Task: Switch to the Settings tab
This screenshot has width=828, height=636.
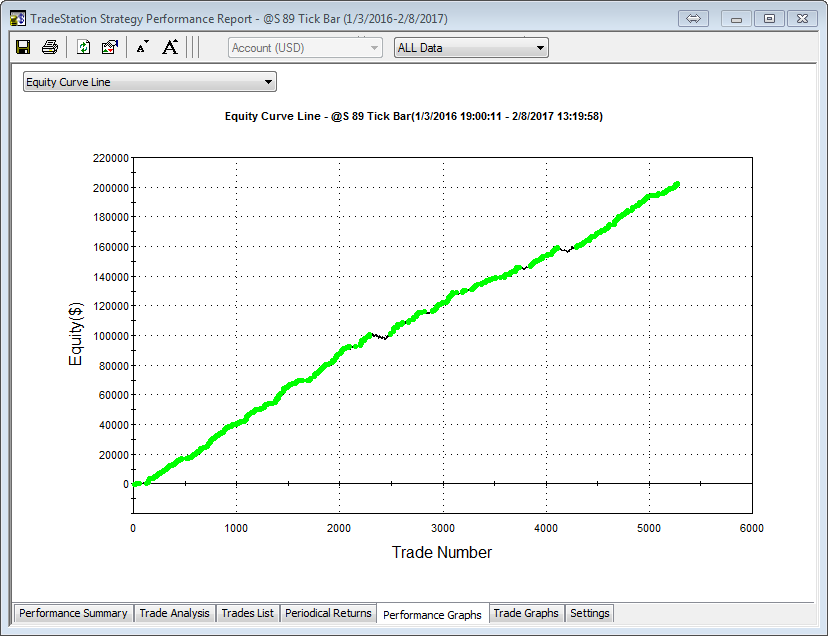Action: click(589, 613)
